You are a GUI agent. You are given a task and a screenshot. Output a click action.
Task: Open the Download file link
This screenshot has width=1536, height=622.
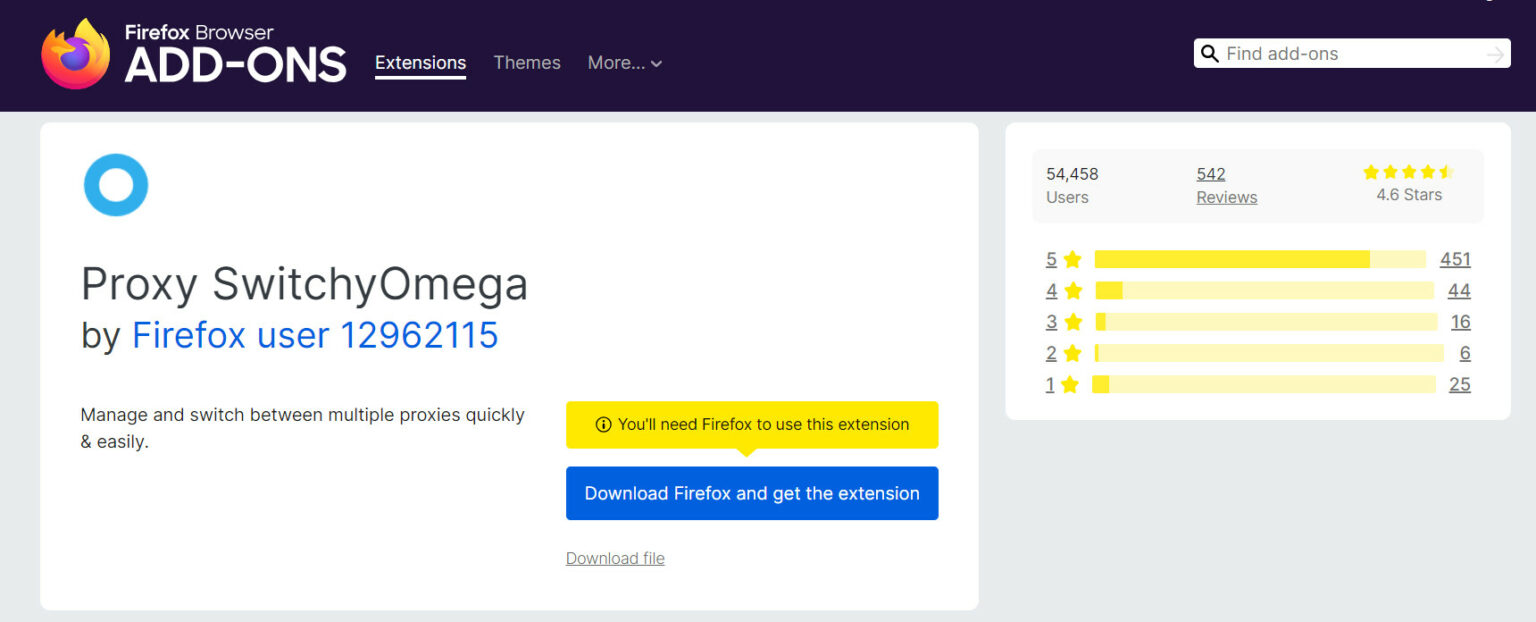pyautogui.click(x=615, y=558)
